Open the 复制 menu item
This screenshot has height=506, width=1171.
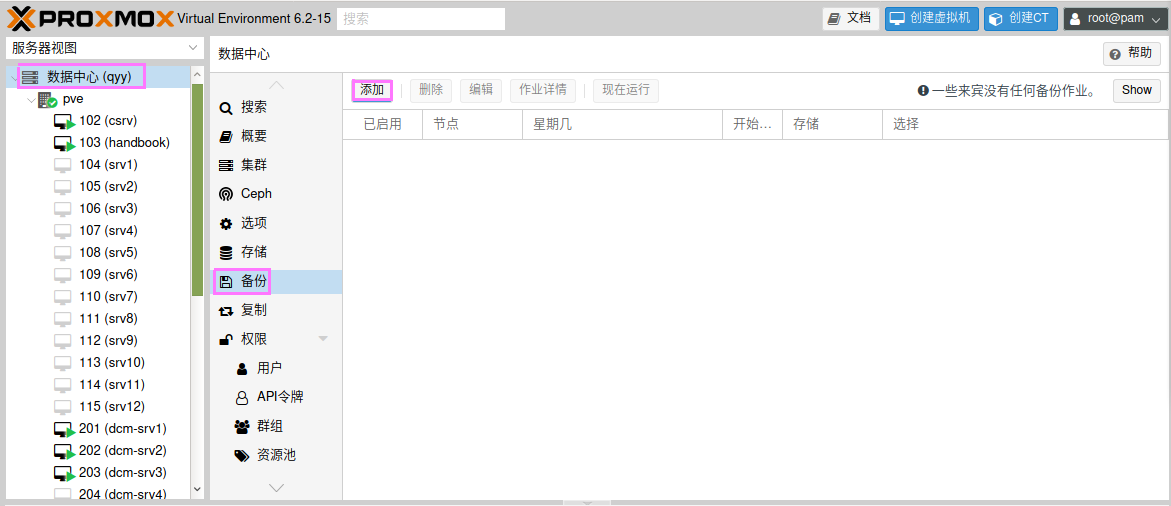276,310
